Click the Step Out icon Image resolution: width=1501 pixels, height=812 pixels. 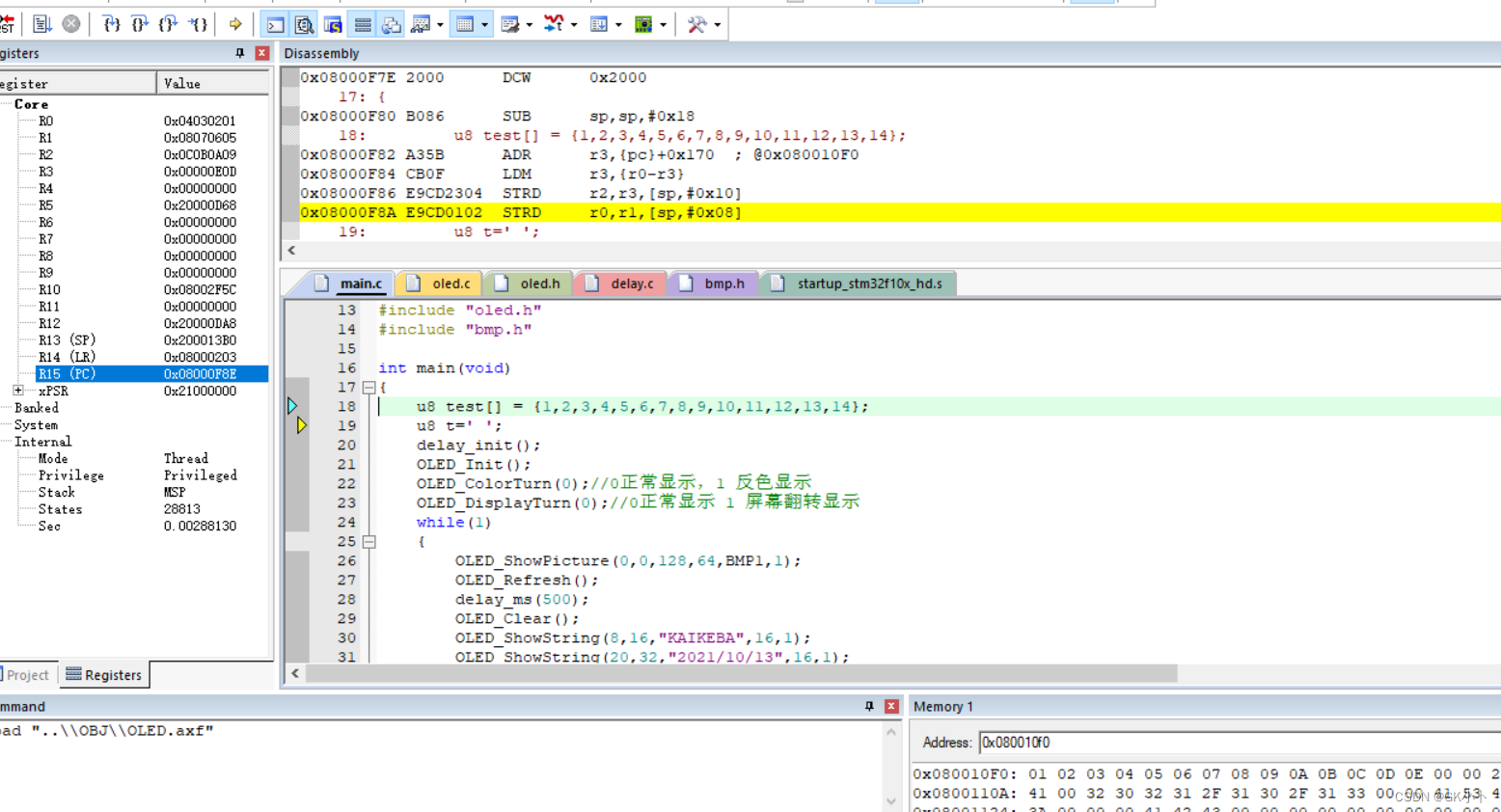(169, 23)
